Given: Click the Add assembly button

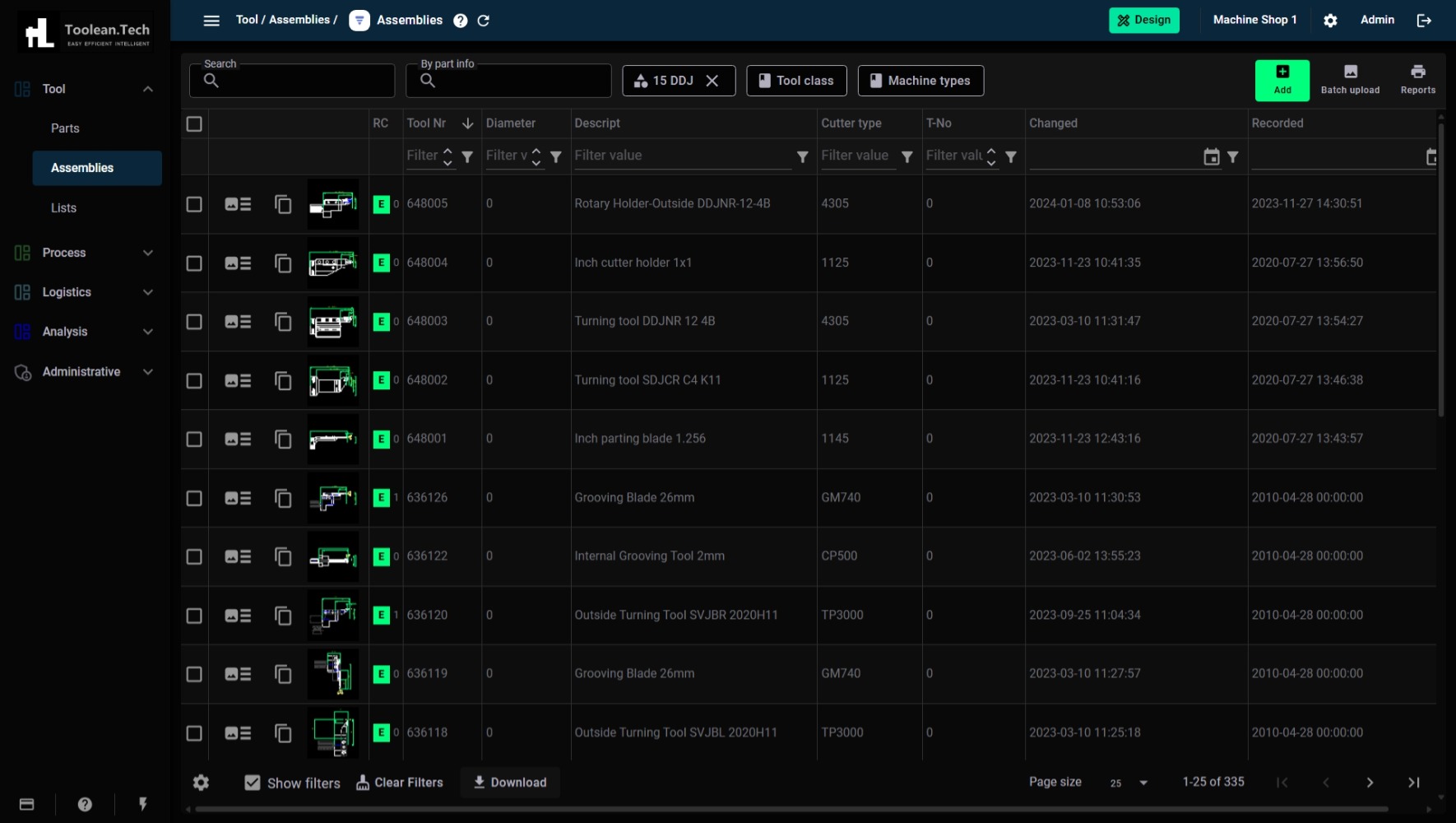Looking at the screenshot, I should (x=1282, y=80).
